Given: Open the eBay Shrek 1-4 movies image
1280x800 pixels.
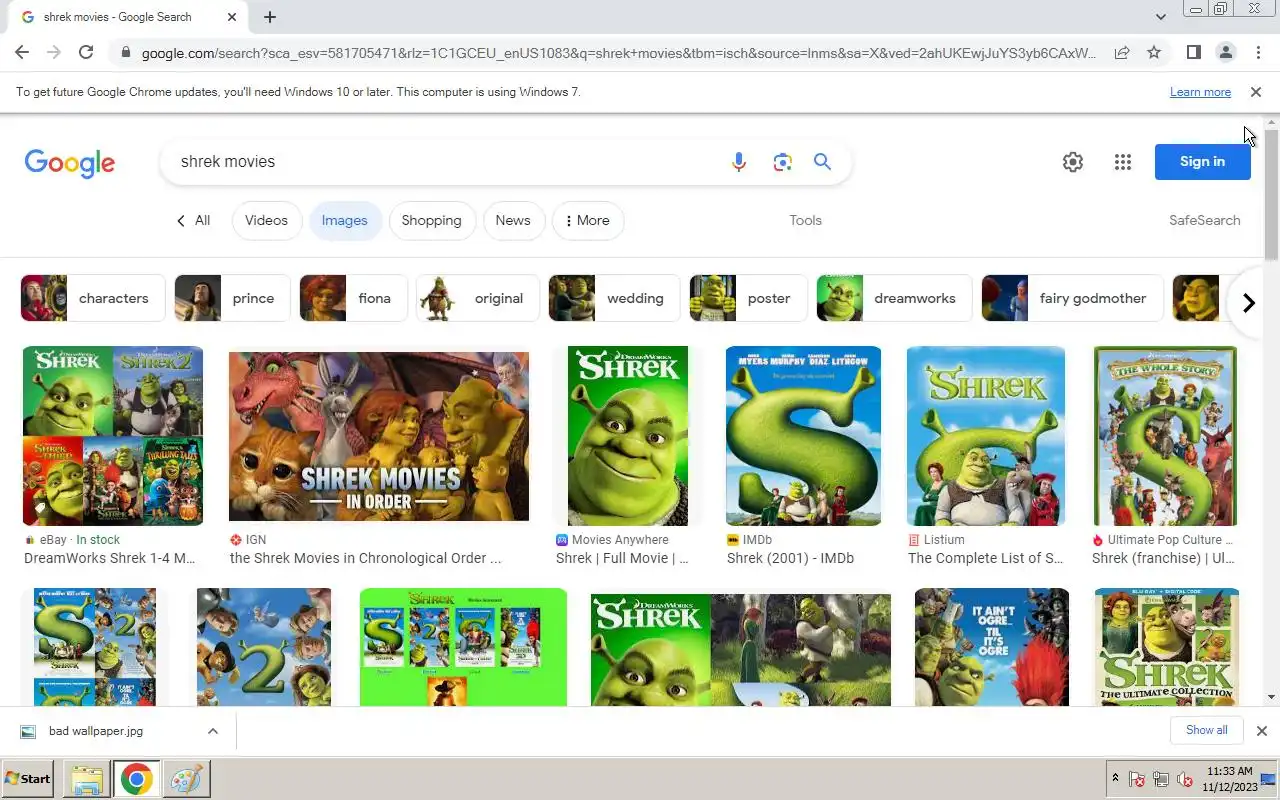Looking at the screenshot, I should point(113,436).
